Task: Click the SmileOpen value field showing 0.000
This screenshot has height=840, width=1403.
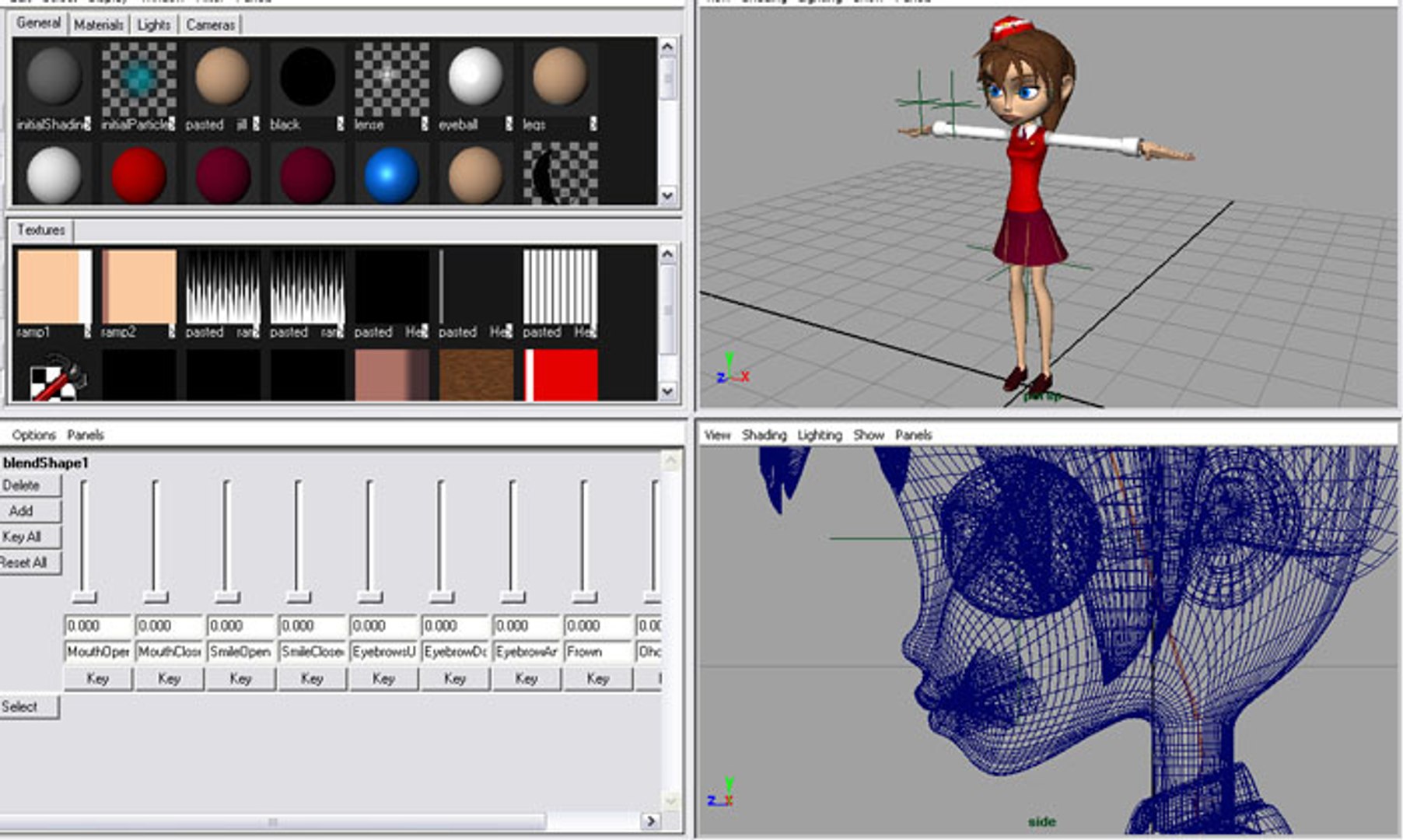Action: (x=240, y=626)
